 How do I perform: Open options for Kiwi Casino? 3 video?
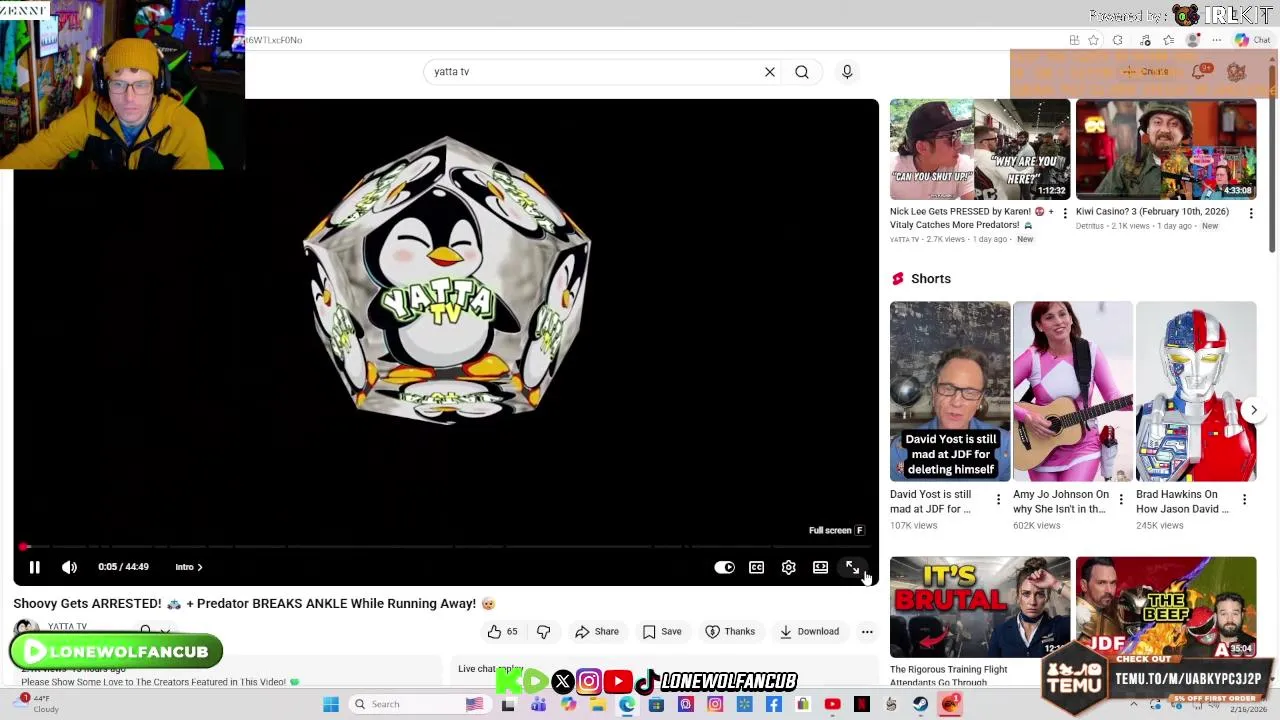coord(1251,213)
